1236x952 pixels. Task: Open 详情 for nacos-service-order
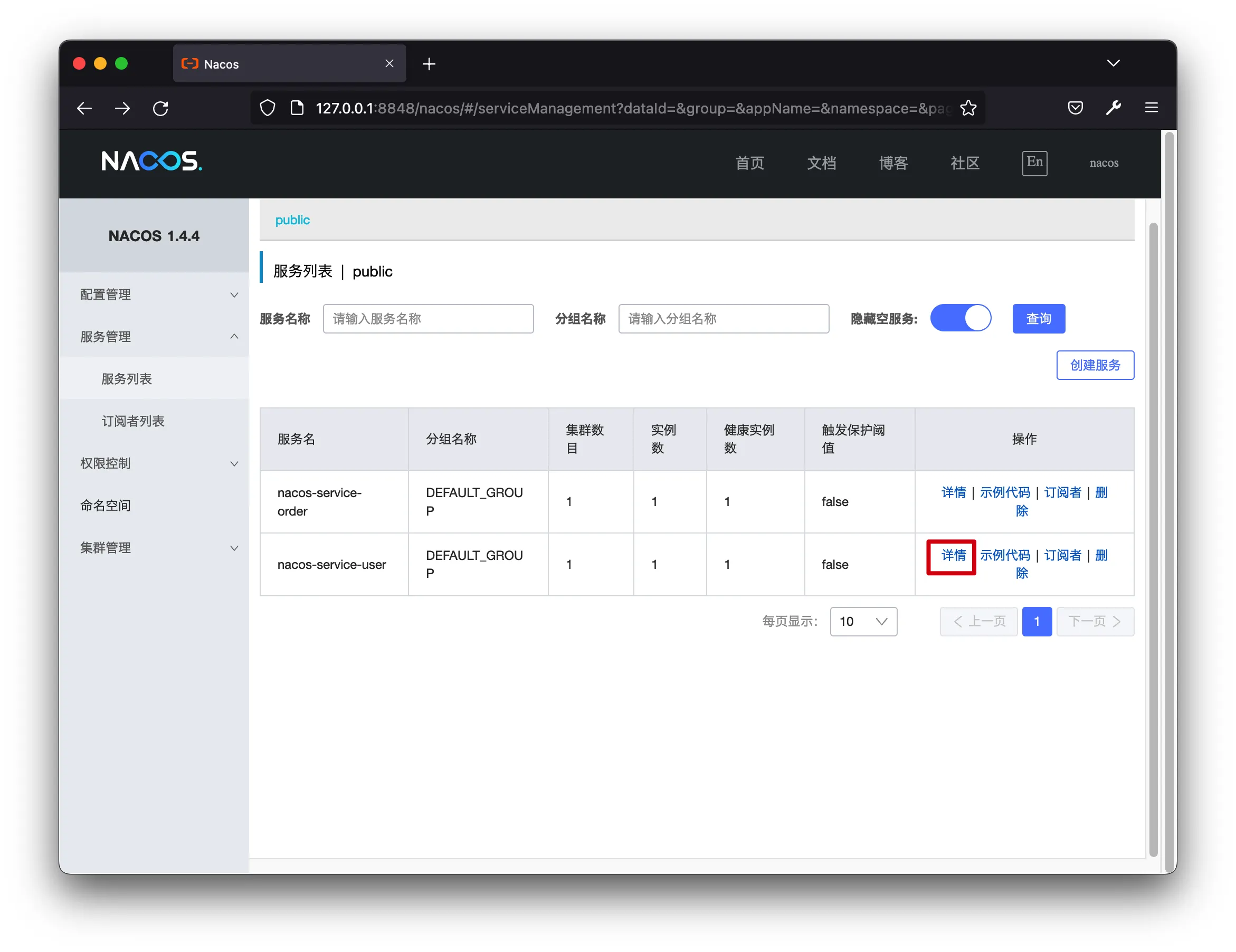coord(953,492)
